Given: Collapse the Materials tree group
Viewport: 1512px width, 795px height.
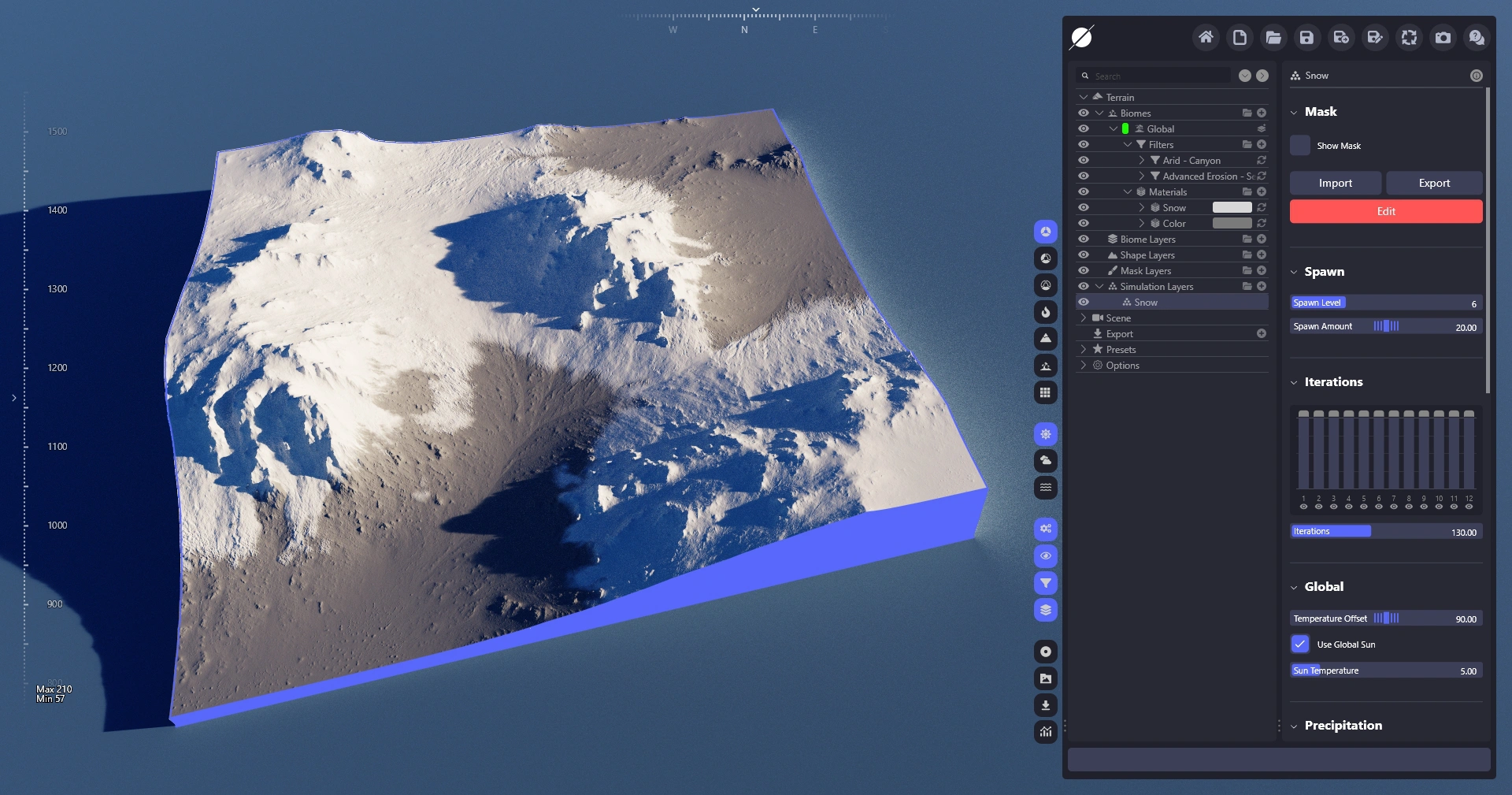Looking at the screenshot, I should tap(1128, 191).
